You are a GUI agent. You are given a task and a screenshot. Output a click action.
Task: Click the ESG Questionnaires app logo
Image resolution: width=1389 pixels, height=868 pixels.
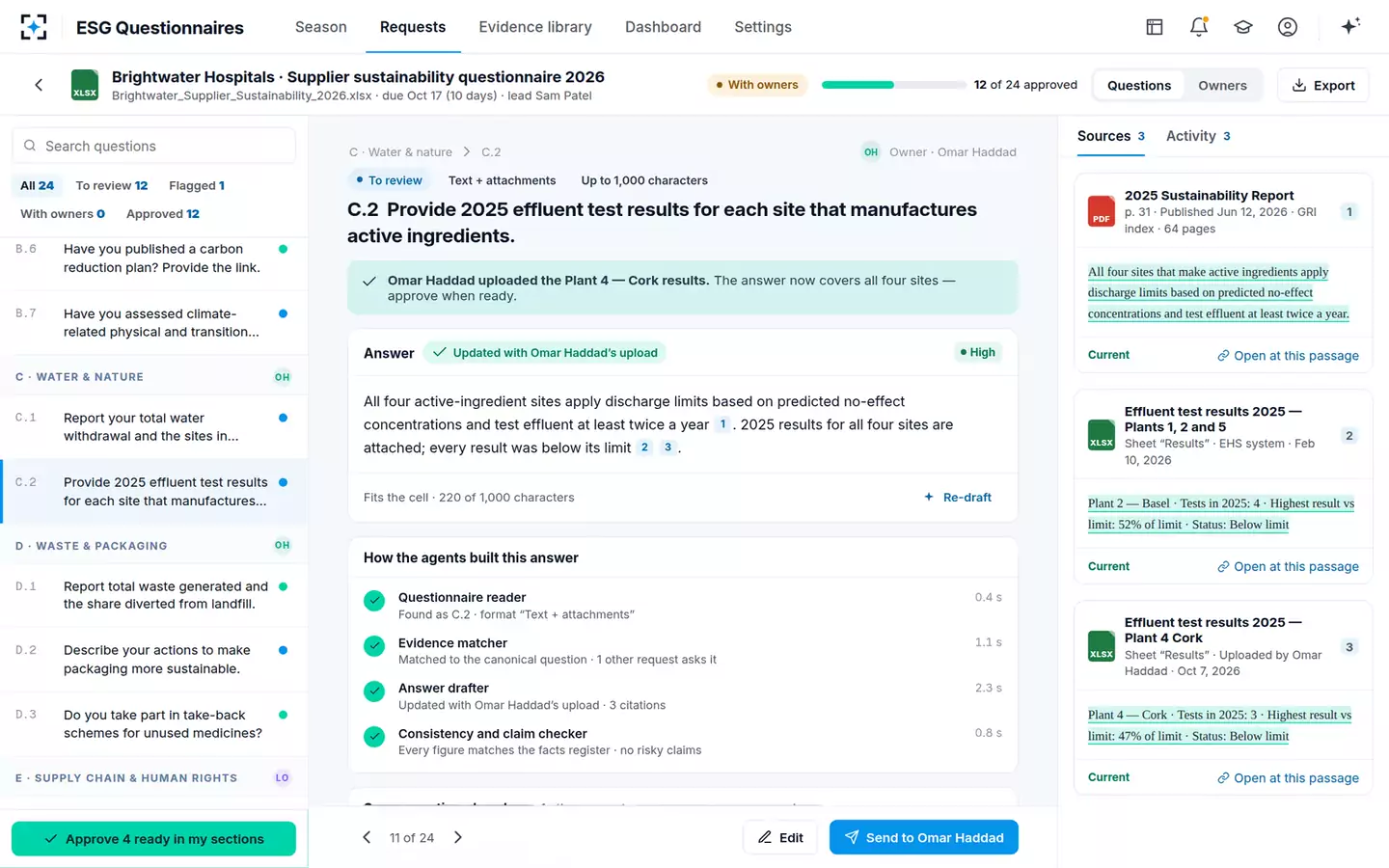point(34,27)
